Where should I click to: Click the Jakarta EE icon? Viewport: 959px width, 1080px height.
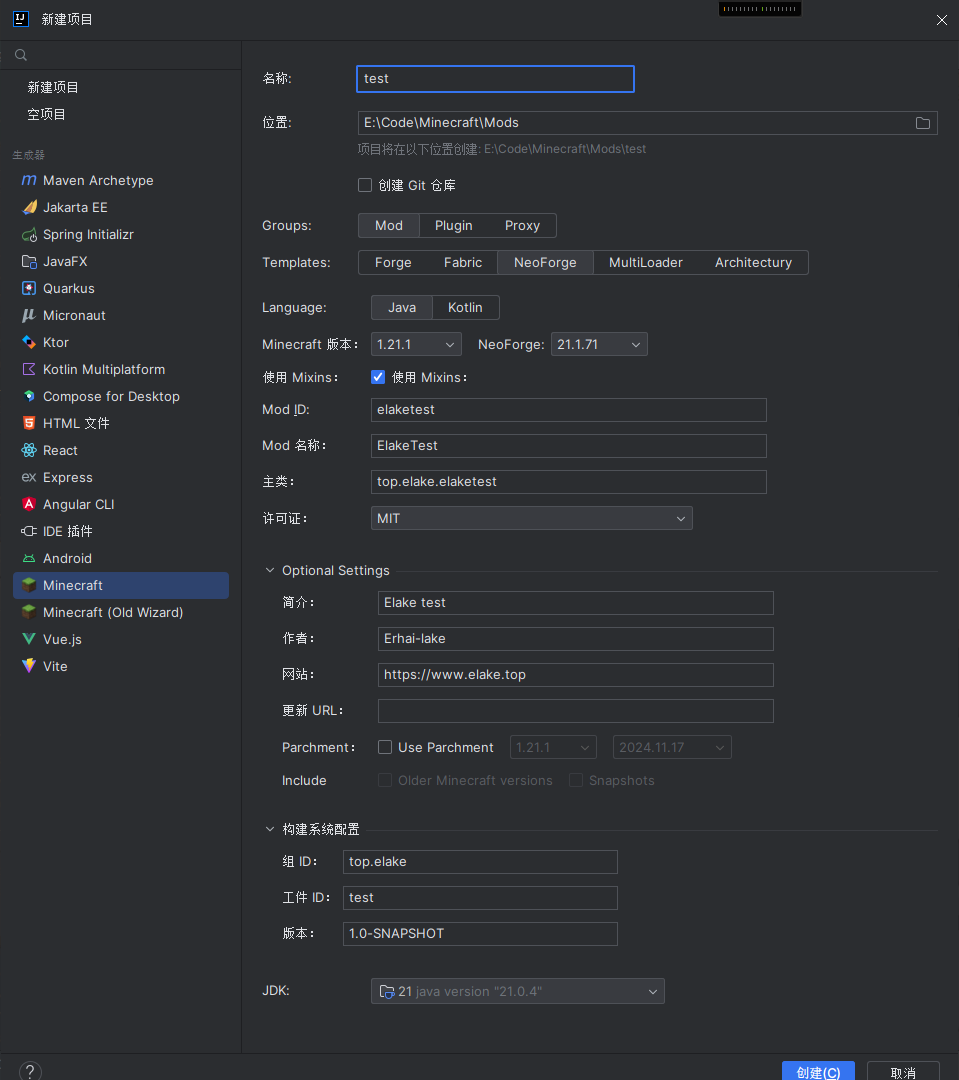coord(29,207)
